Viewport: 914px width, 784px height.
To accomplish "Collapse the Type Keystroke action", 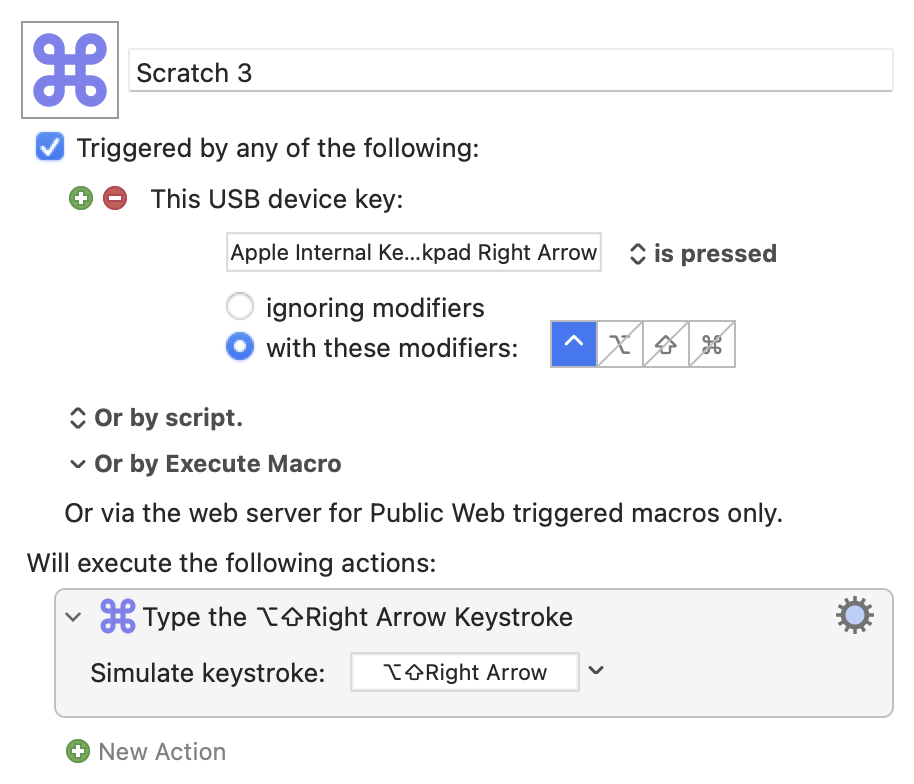I will 73,617.
